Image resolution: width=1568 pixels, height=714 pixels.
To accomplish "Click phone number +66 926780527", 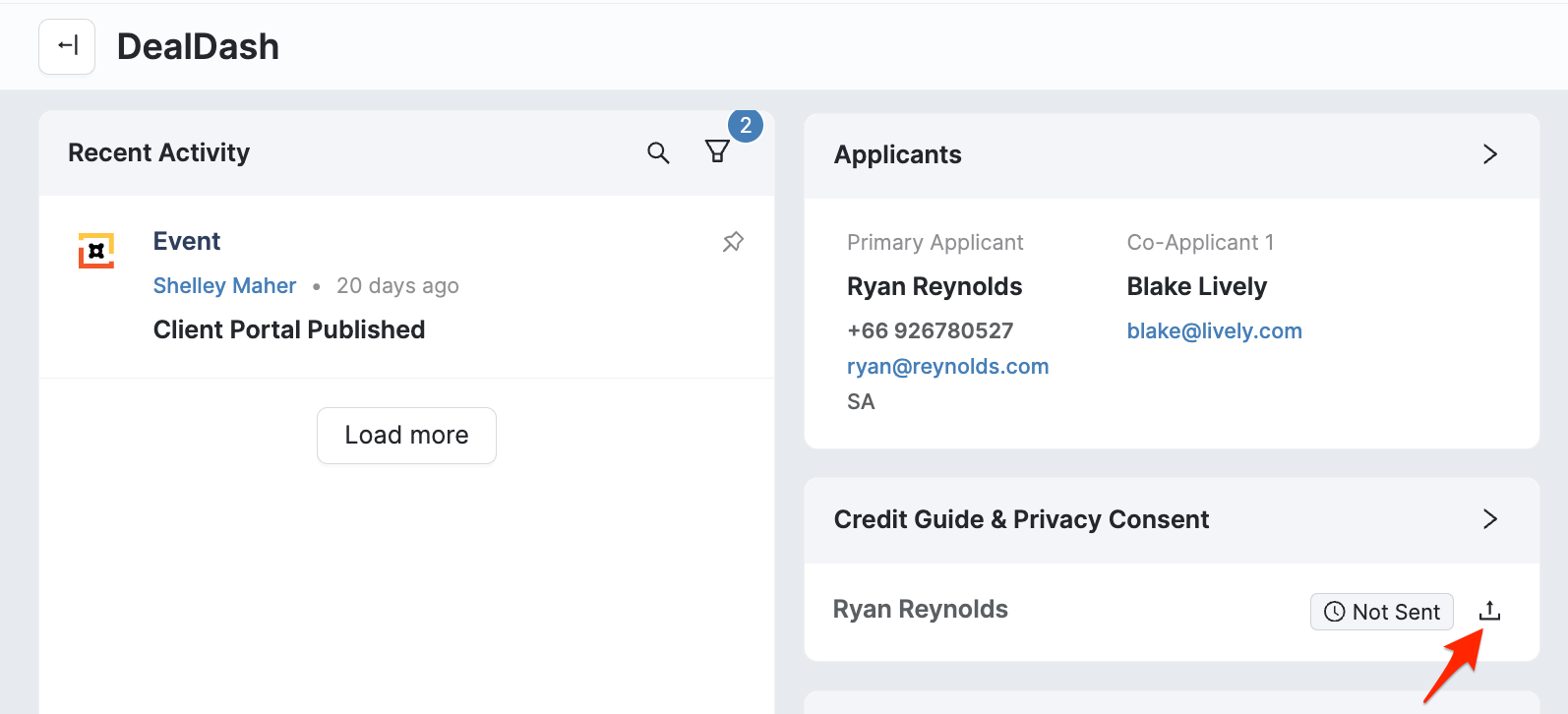I will (x=930, y=331).
